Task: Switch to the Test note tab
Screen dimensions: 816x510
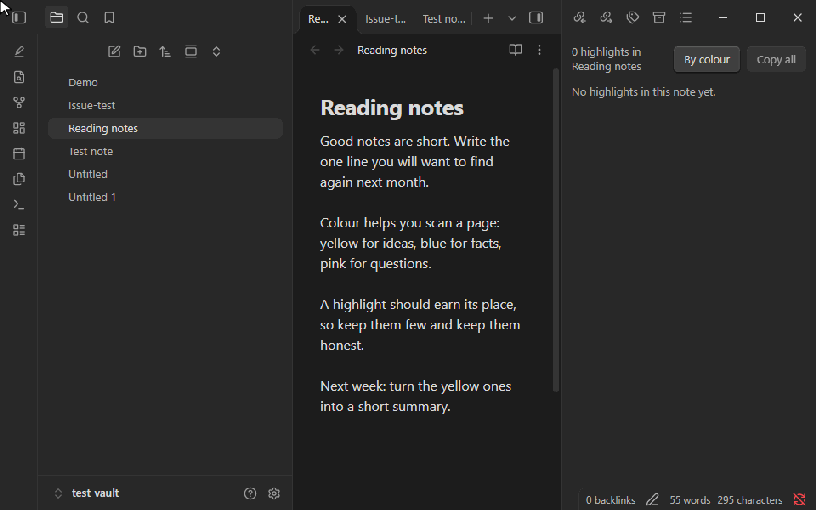Action: pos(444,19)
